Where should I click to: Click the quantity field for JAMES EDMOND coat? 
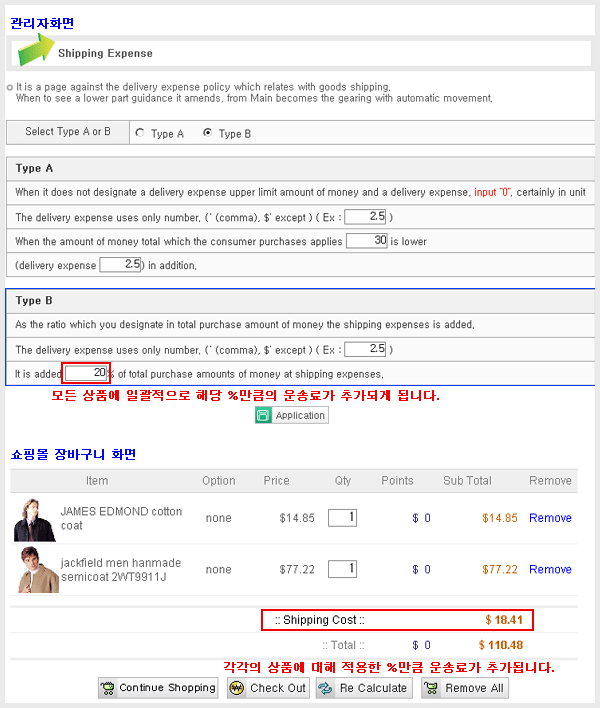point(342,517)
